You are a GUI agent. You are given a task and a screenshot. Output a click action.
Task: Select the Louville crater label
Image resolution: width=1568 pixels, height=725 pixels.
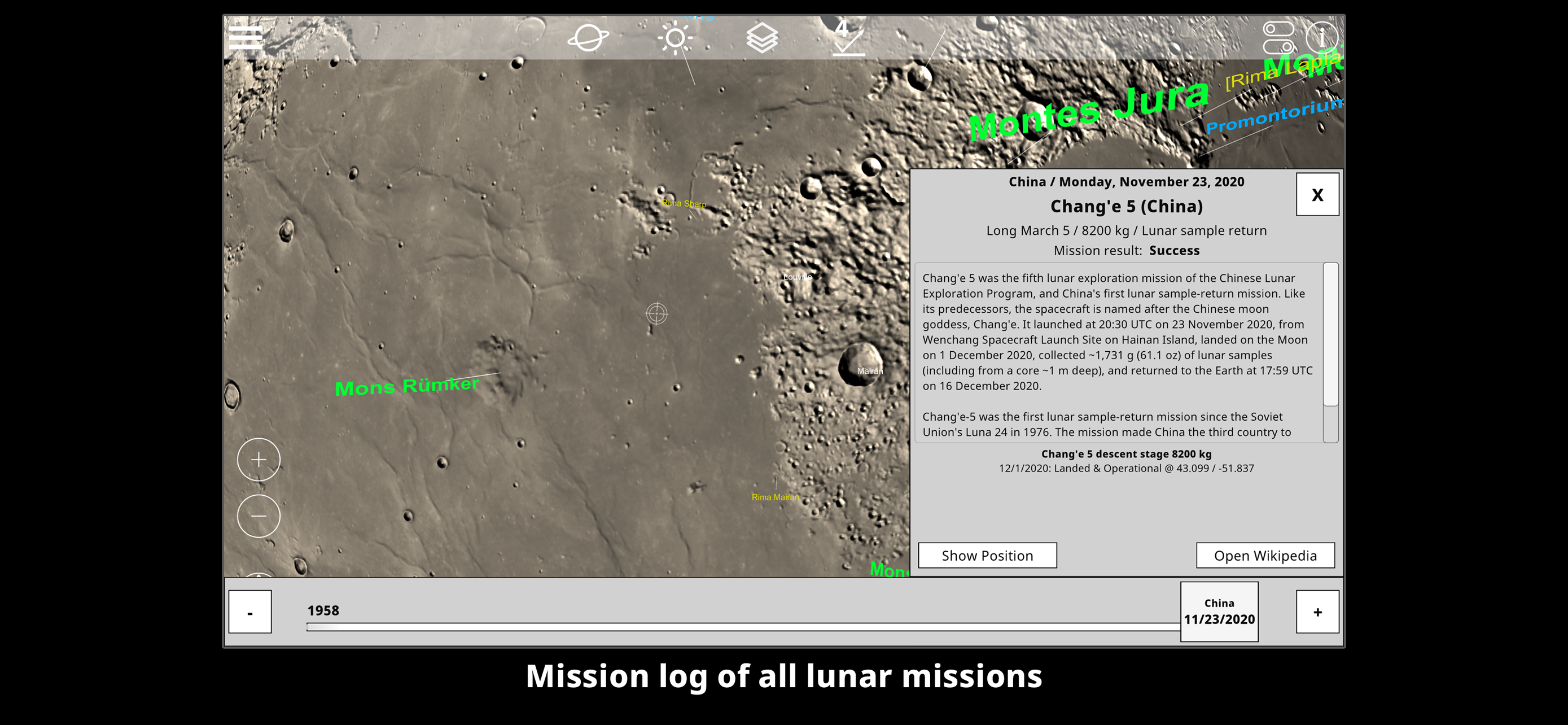[x=797, y=276]
